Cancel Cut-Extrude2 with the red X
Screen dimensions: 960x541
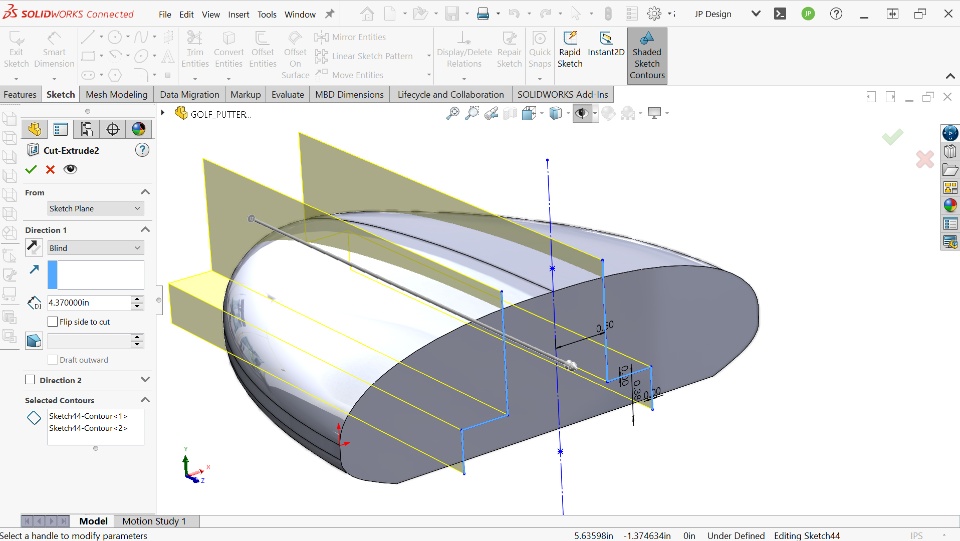pyautogui.click(x=50, y=169)
